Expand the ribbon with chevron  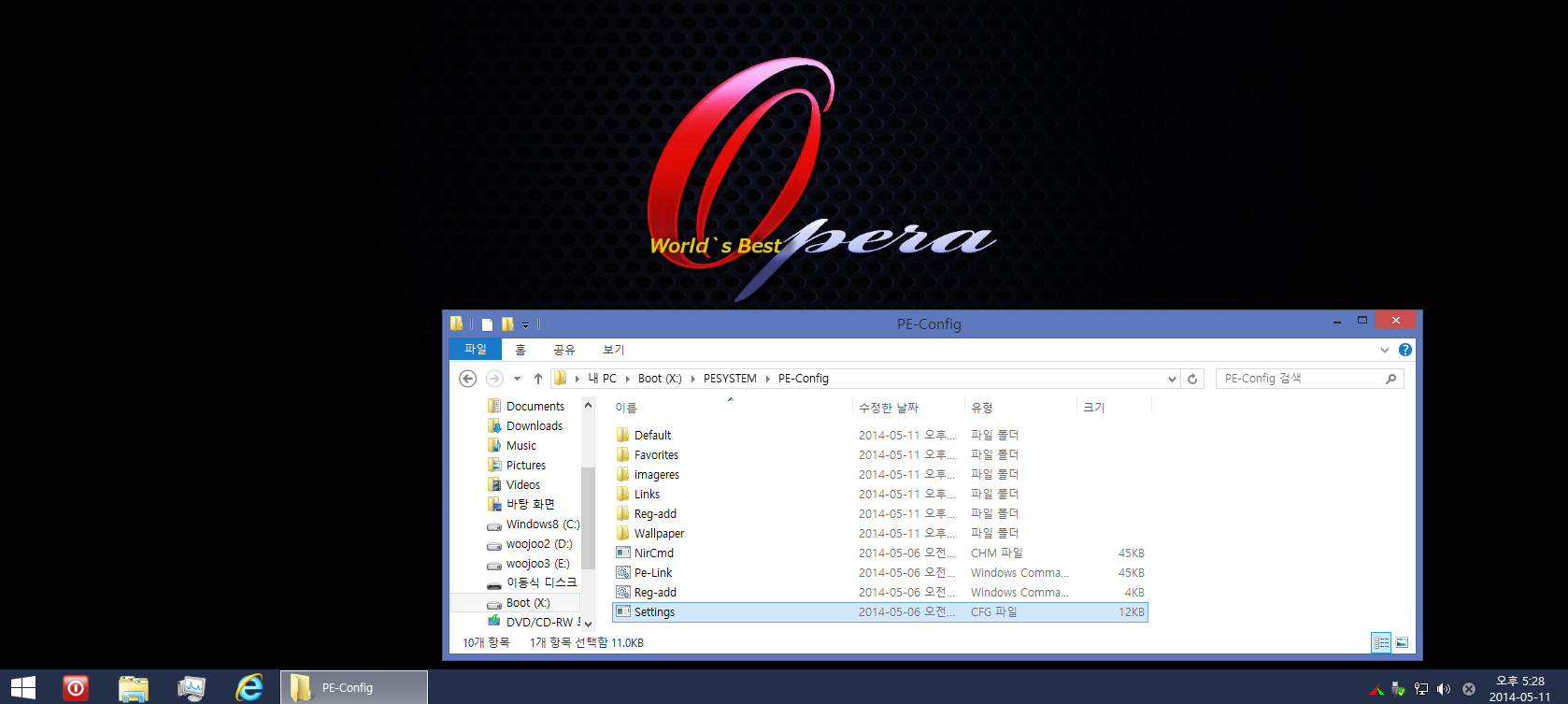(1385, 350)
